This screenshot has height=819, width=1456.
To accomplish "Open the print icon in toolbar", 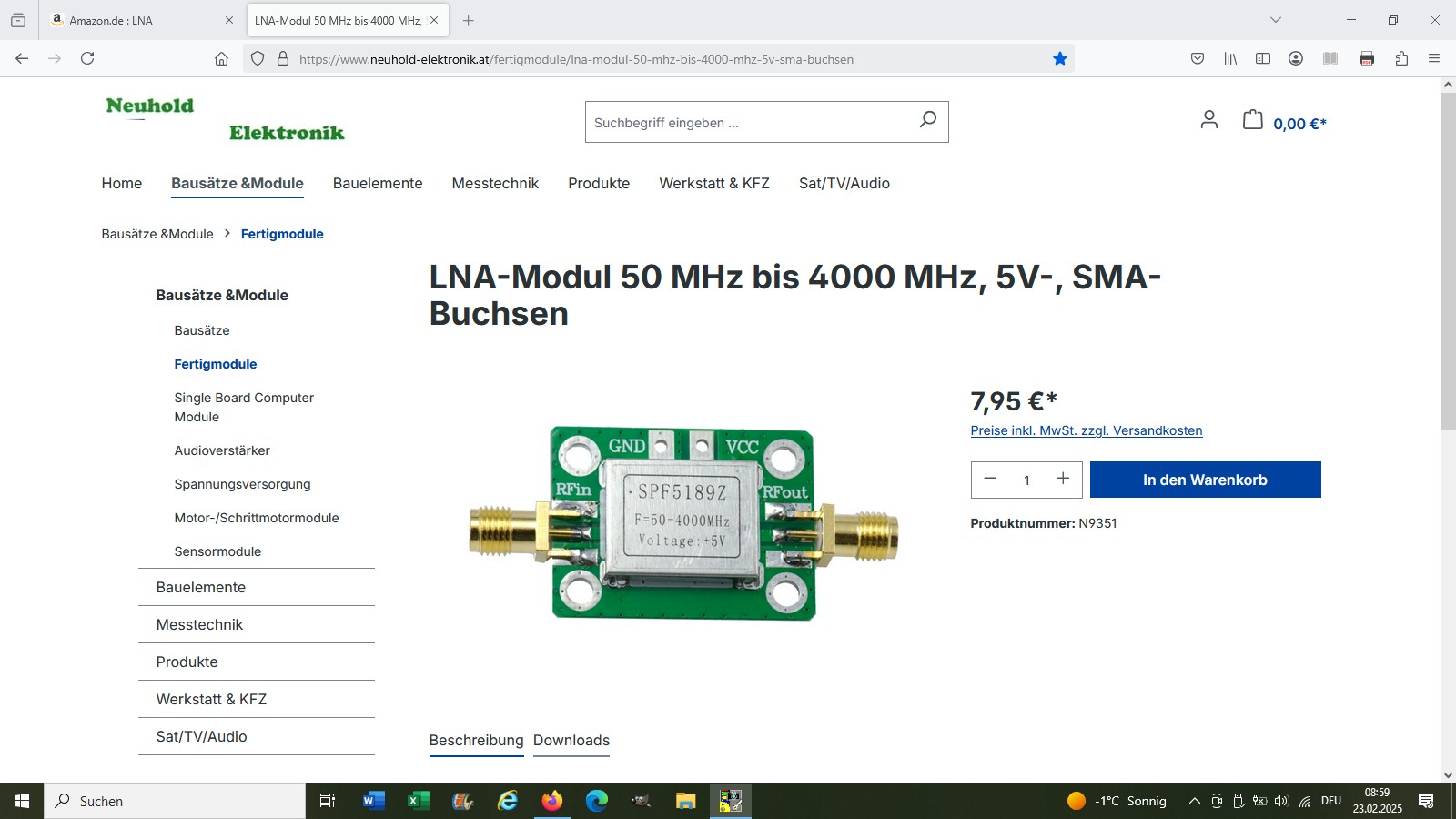I will click(x=1366, y=59).
